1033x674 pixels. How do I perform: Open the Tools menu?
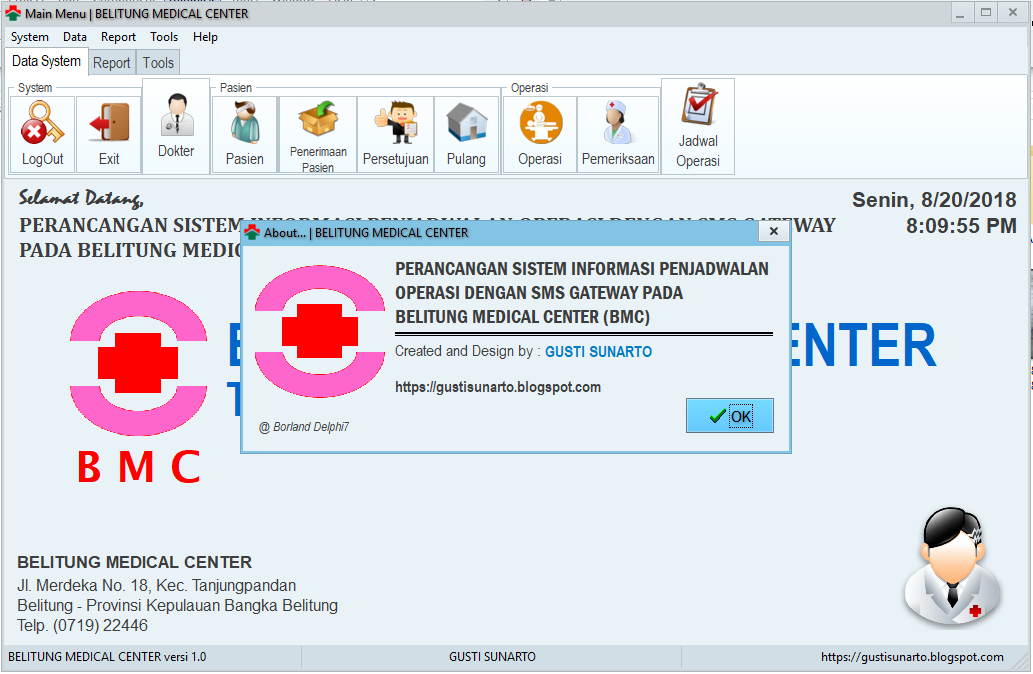(x=164, y=37)
